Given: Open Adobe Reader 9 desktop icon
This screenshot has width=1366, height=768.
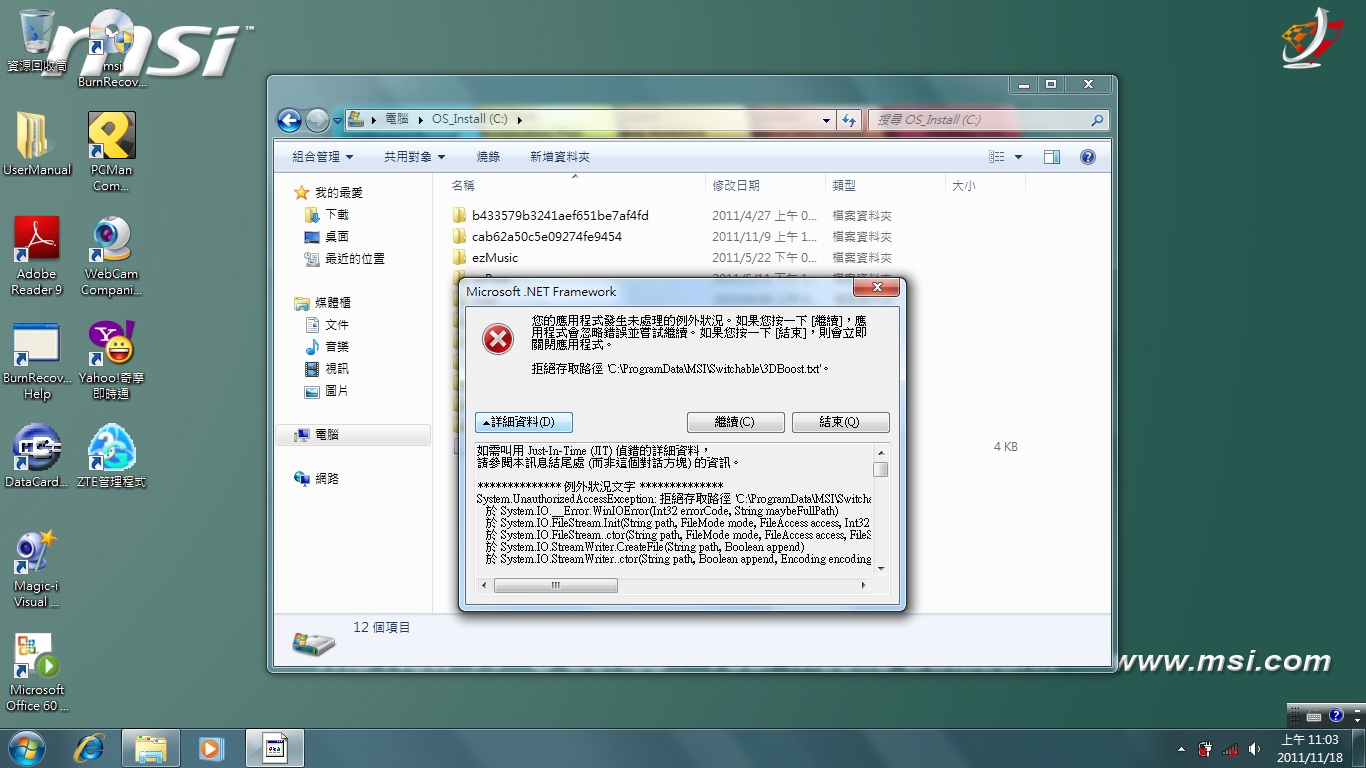Looking at the screenshot, I should [37, 256].
